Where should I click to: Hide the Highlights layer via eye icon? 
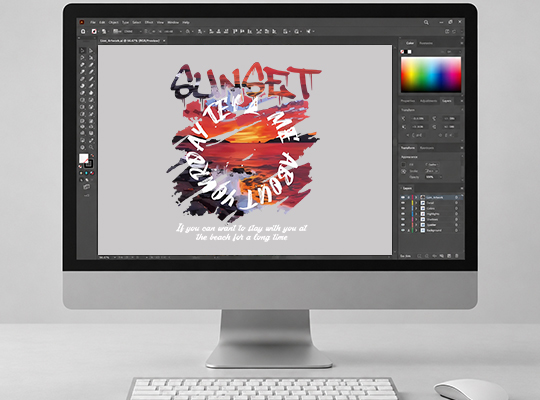tap(403, 214)
